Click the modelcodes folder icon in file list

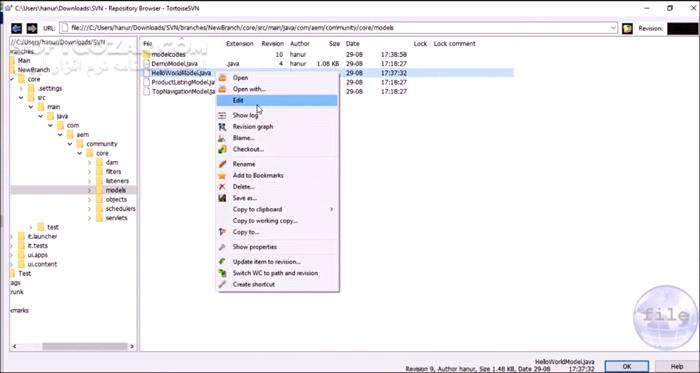147,54
